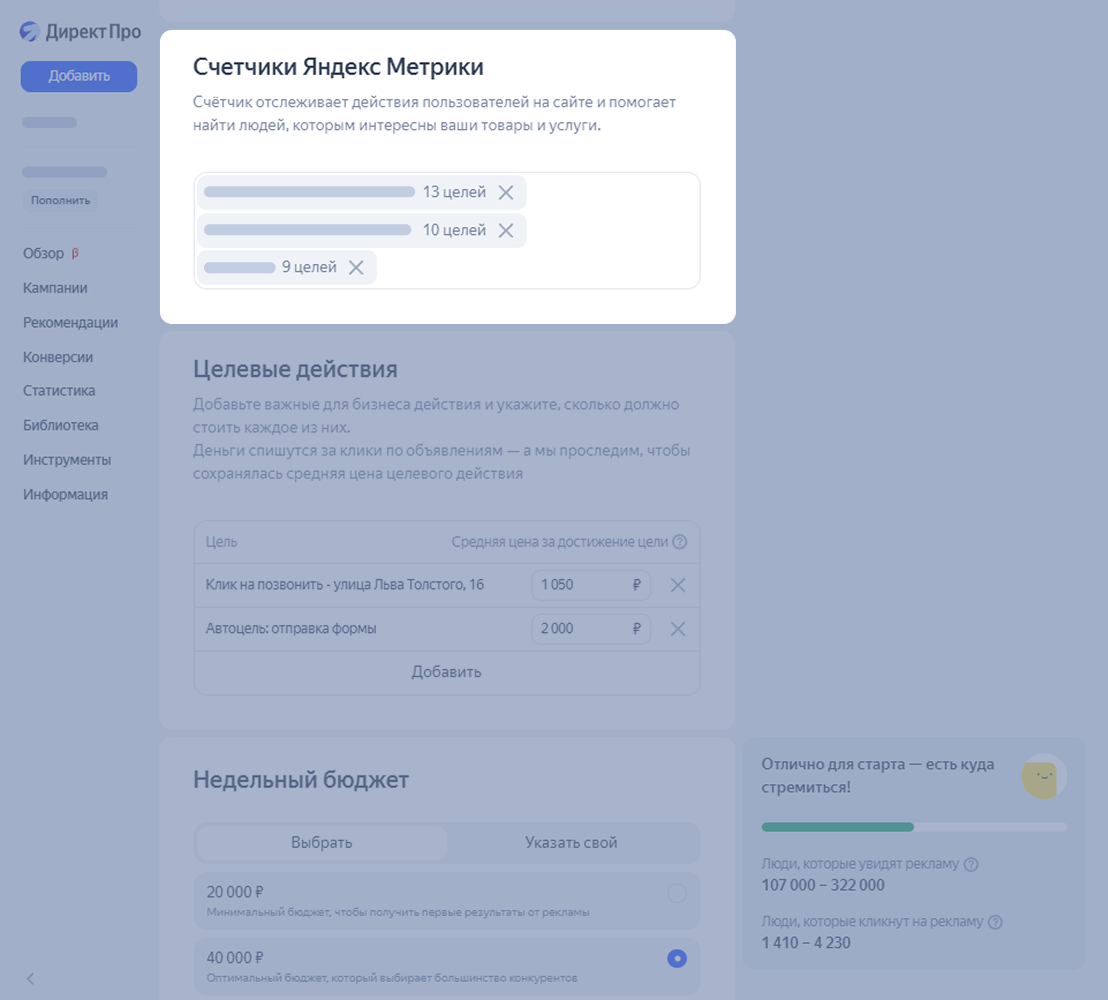
Task: Open the Инструменты section
Action: tap(67, 460)
